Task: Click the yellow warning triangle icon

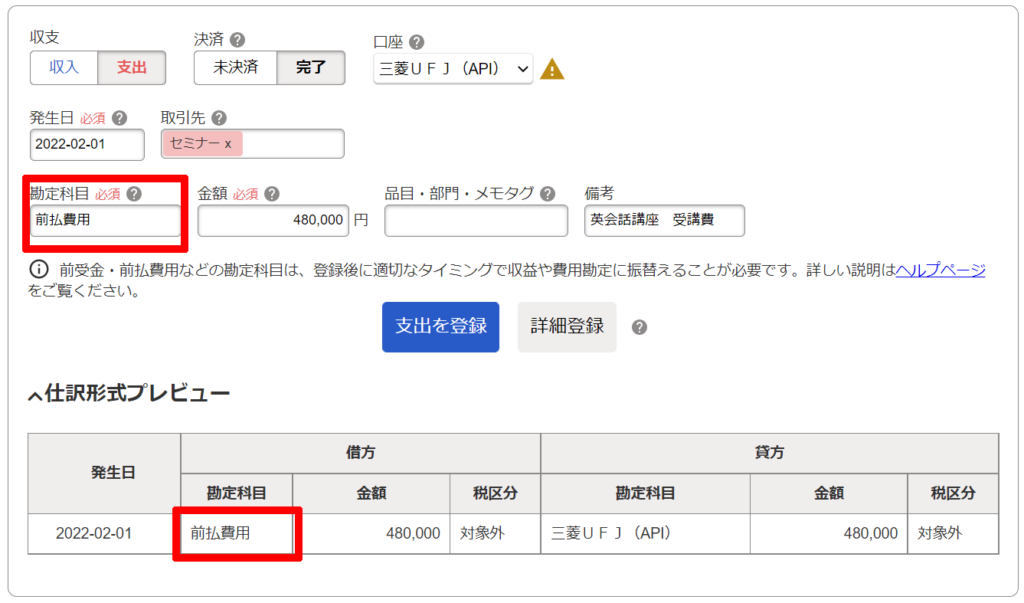Action: (x=552, y=69)
